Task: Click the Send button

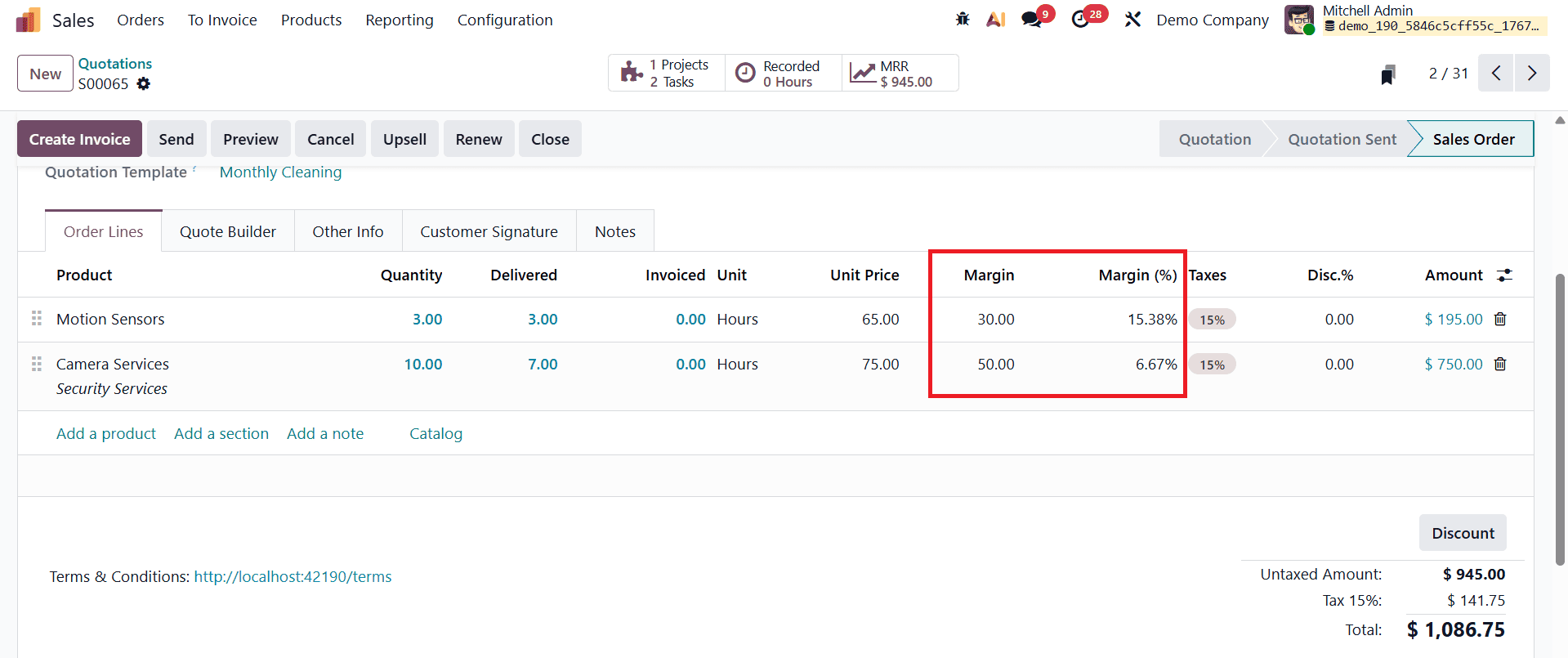Action: click(176, 139)
